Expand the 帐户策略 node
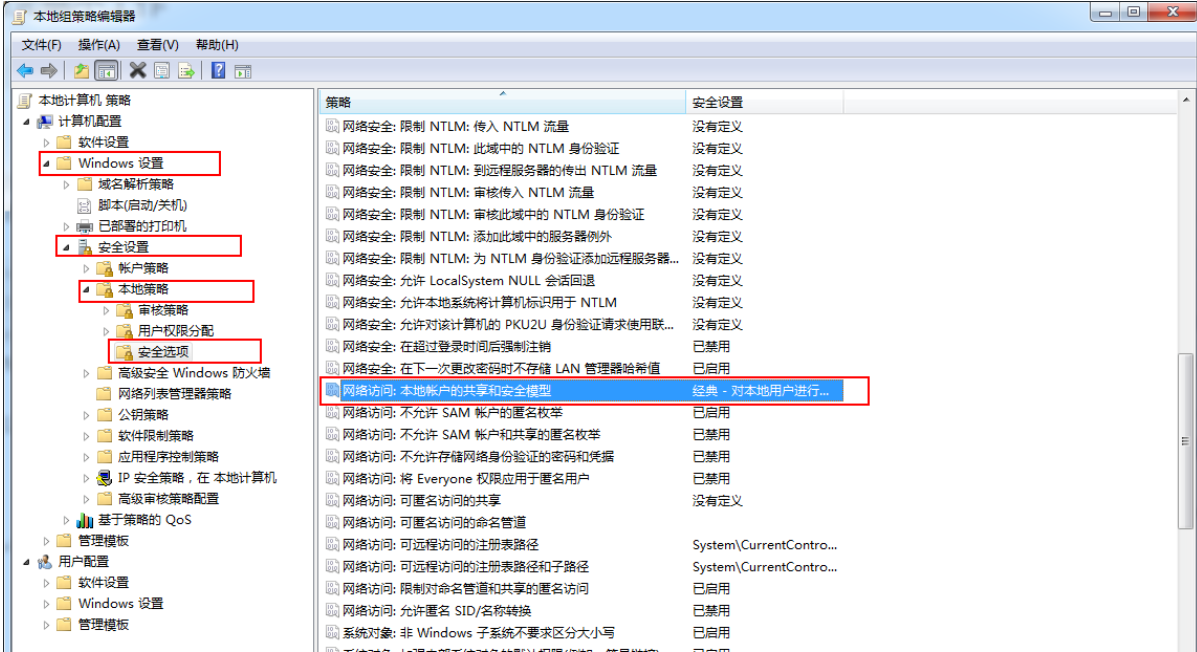This screenshot has width=1197, height=652. [86, 269]
